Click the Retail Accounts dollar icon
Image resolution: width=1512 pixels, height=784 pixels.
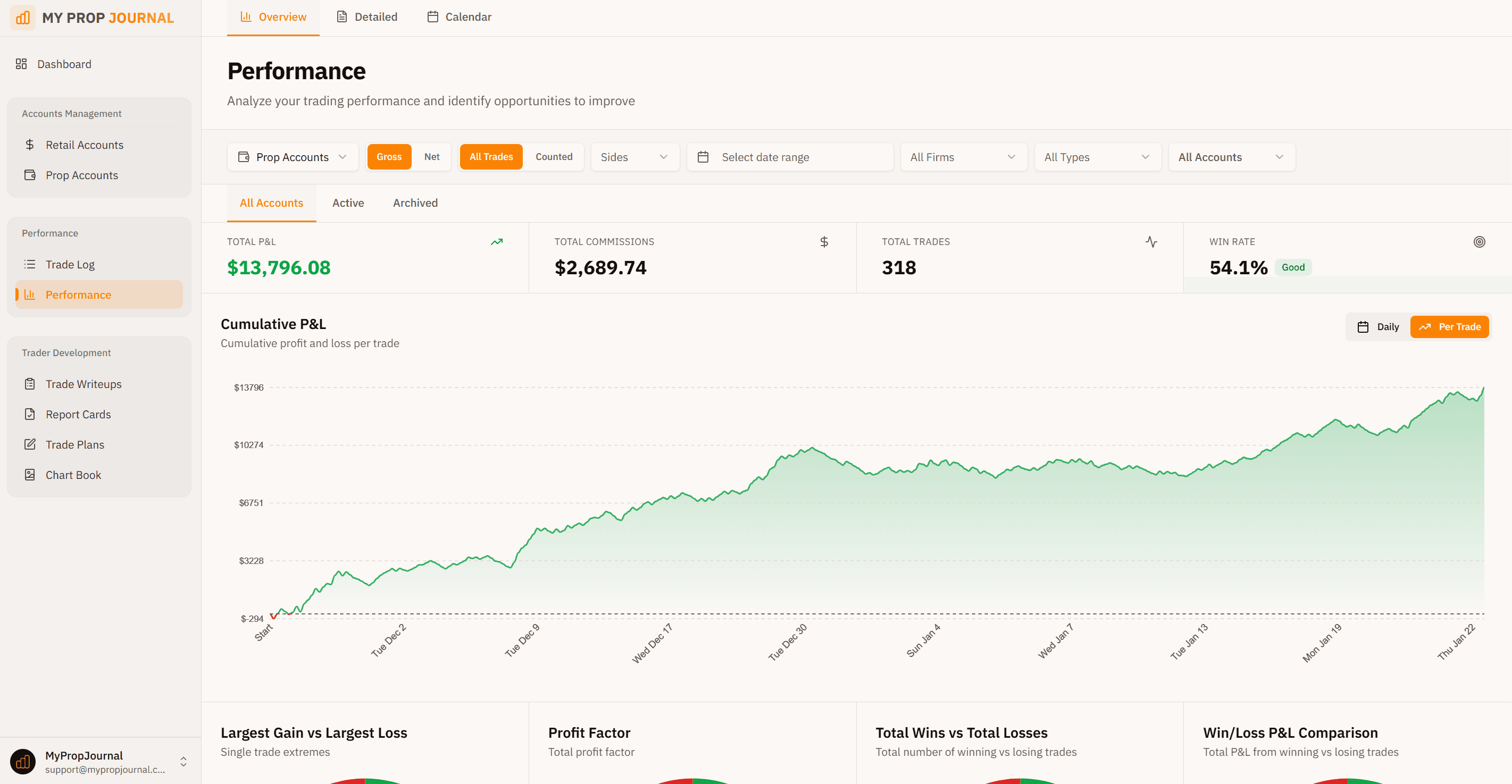point(30,145)
